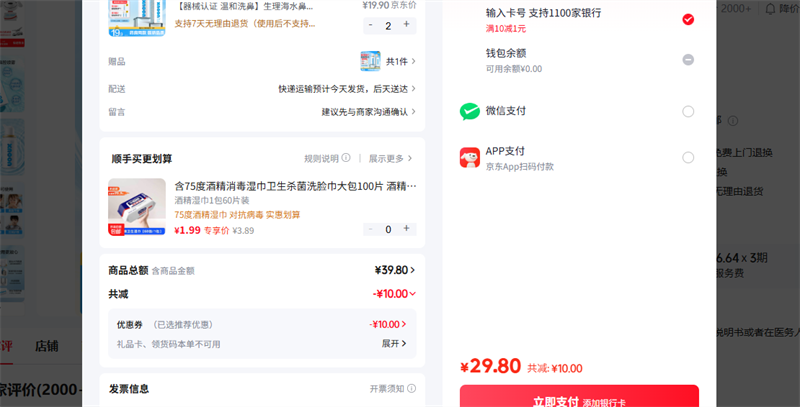Viewport: 800px width, 407px height.
Task: Expand the 展示更多 add-on items list
Action: click(x=391, y=158)
